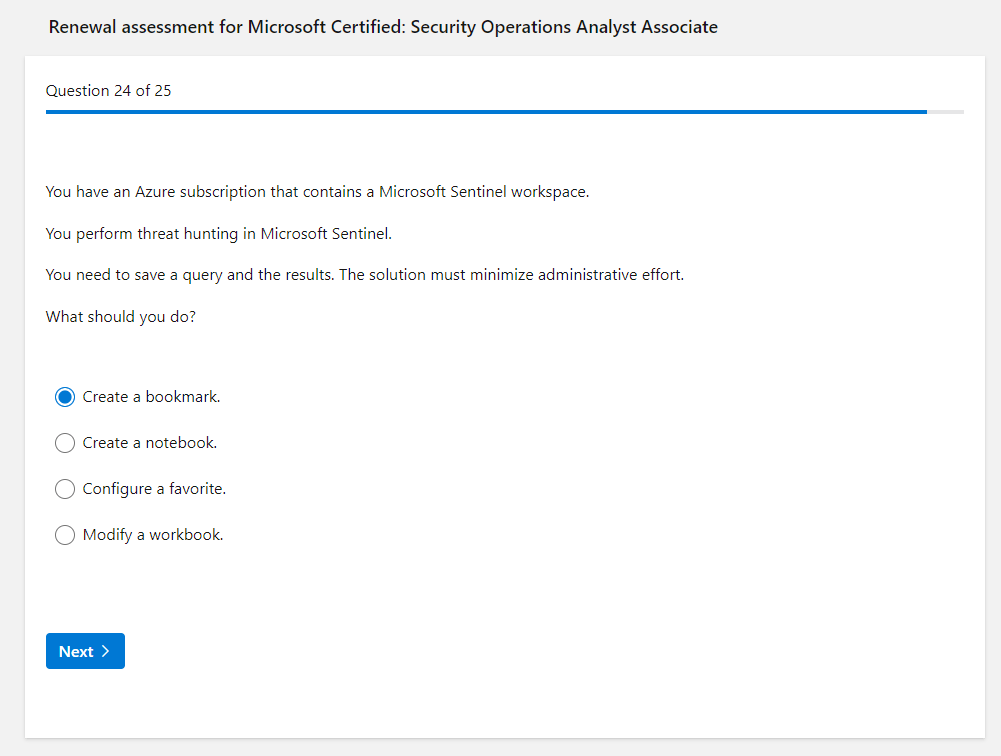Image resolution: width=1001 pixels, height=756 pixels.
Task: Click the sentence about performing threat hunting
Action: pyautogui.click(x=219, y=234)
